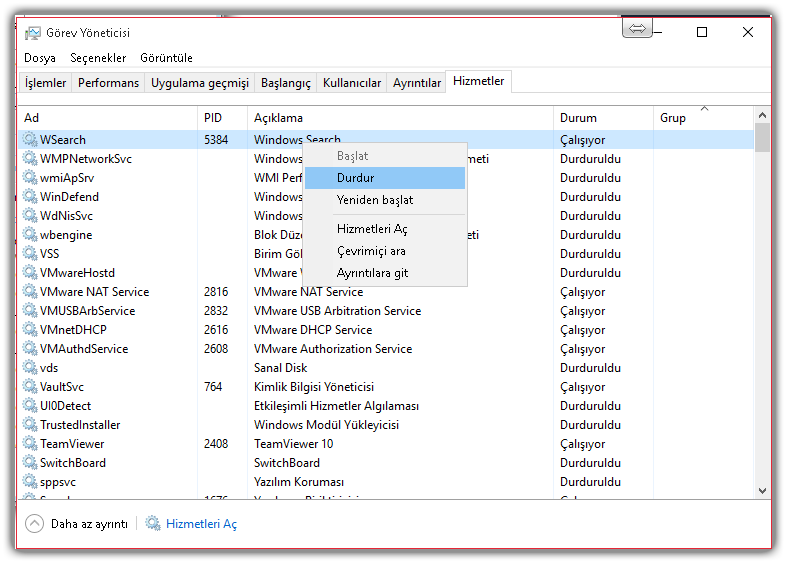Click the gear icon beside WSearch
787x564 pixels.
(x=30, y=139)
